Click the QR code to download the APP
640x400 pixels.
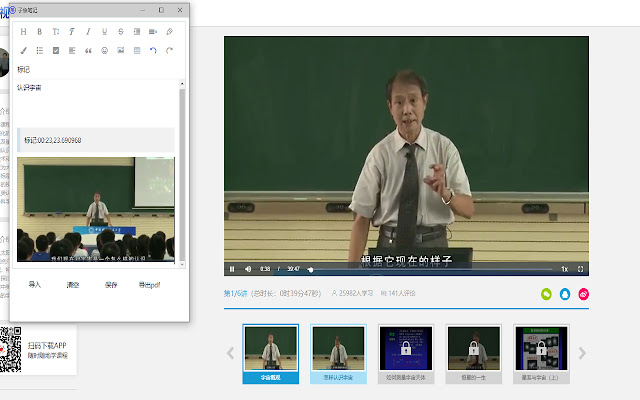[x=10, y=349]
